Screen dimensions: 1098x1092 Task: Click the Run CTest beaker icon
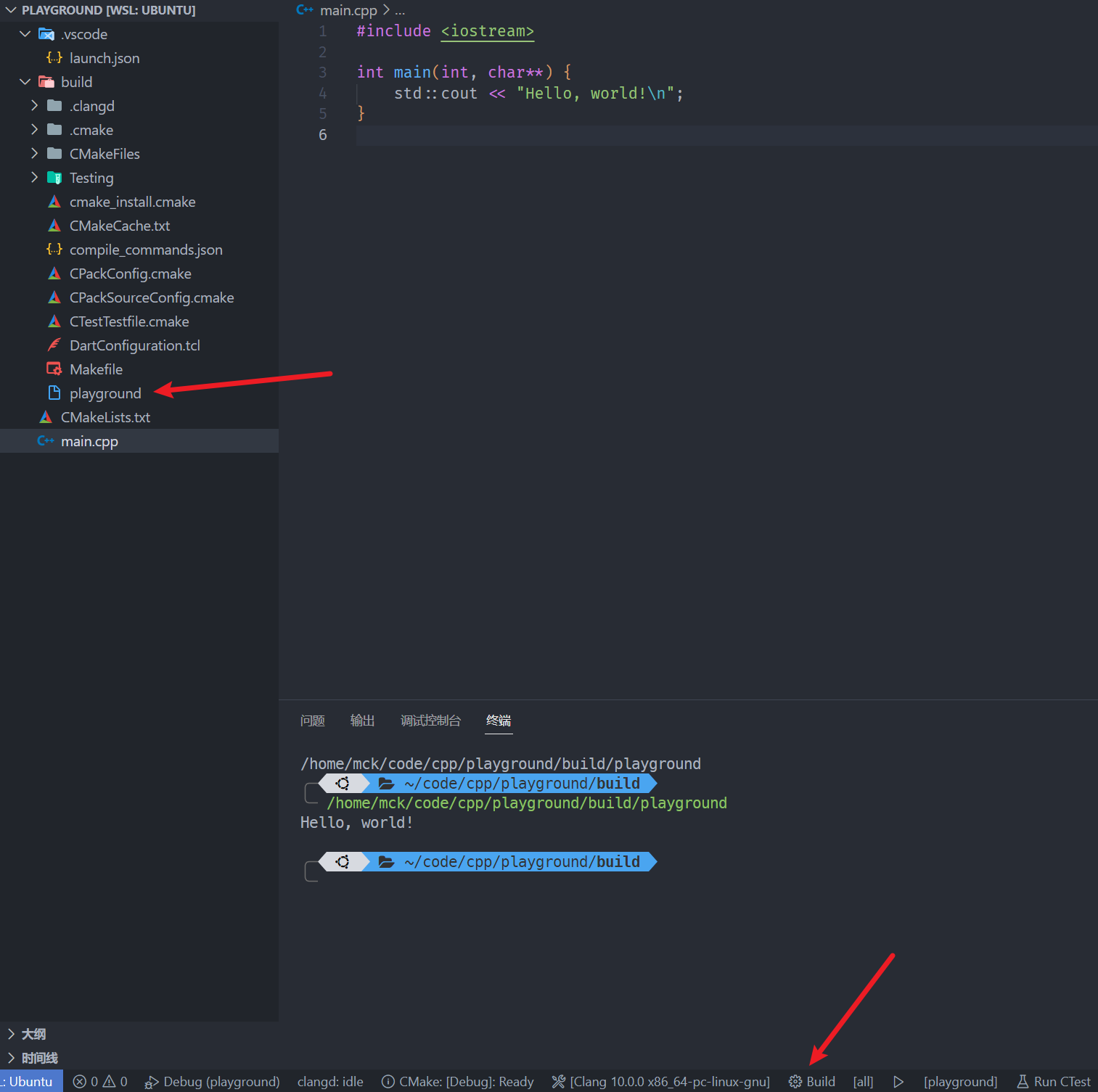[x=1023, y=1081]
